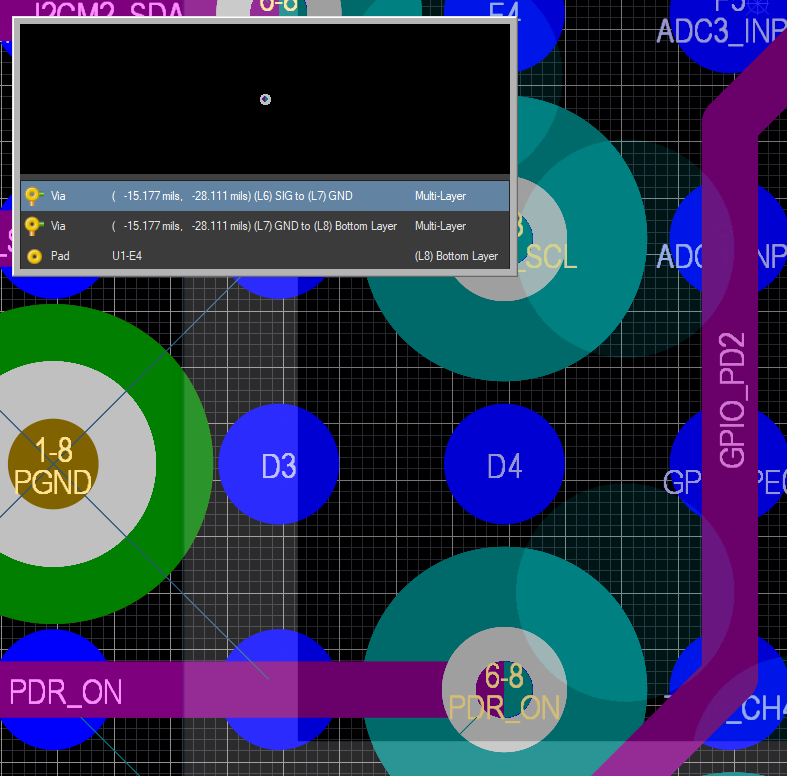The image size is (787, 776).
Task: Click the pad icon beside U1-E4
Action: 34,256
